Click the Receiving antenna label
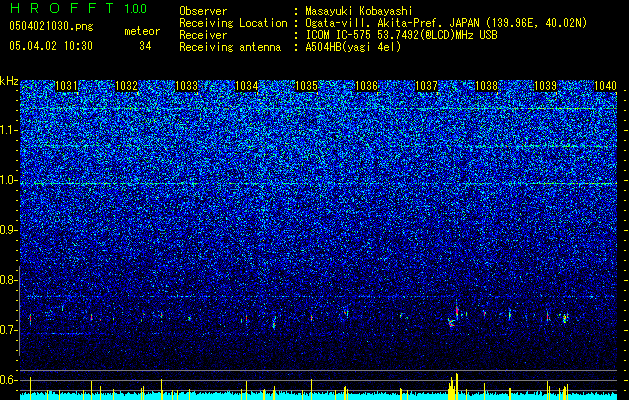629x400 pixels. point(230,47)
